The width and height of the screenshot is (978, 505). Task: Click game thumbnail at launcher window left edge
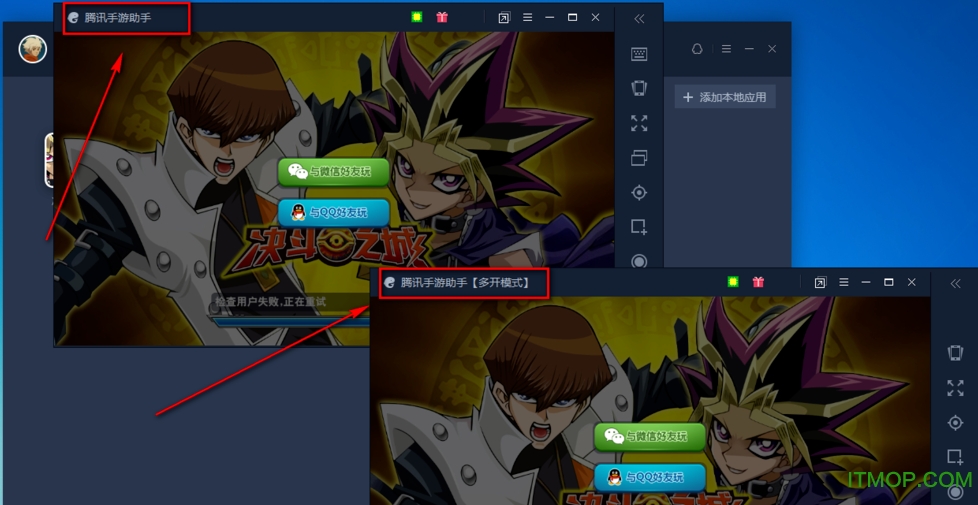click(49, 160)
